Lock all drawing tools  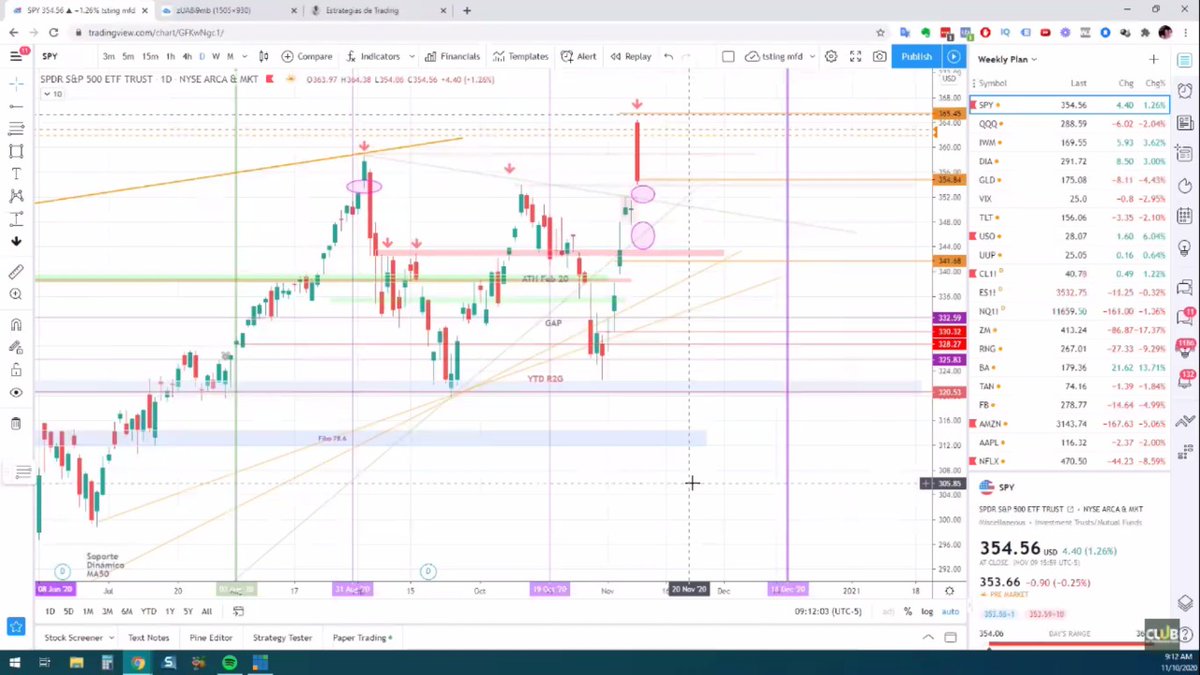pos(16,370)
